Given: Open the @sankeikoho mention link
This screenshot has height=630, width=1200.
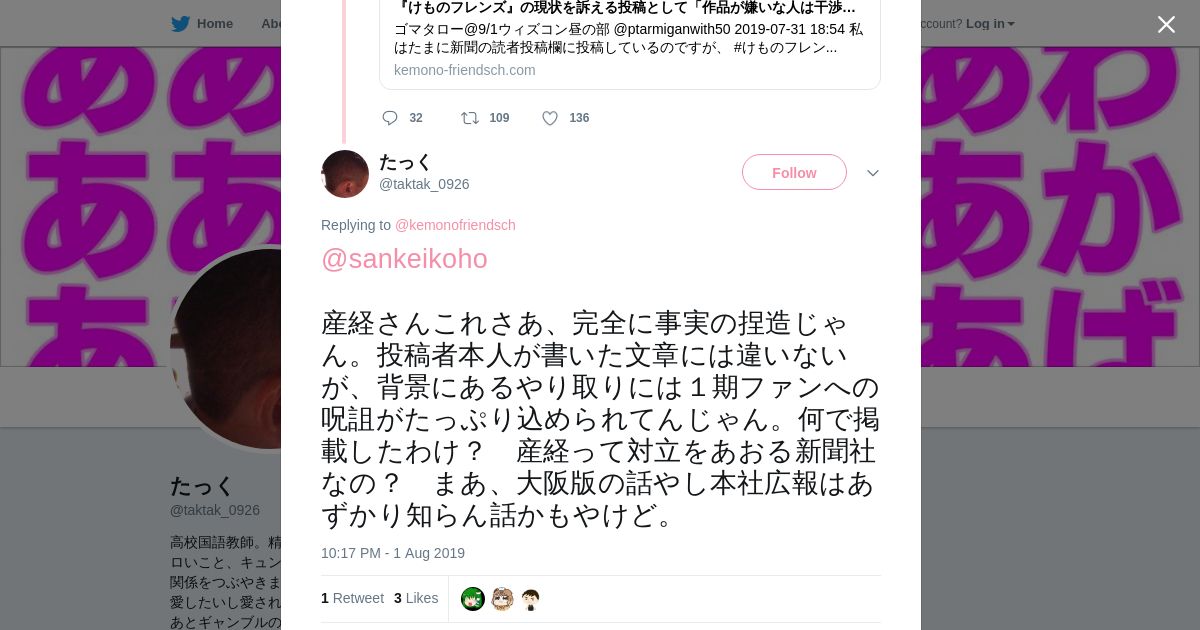Looking at the screenshot, I should 404,259.
